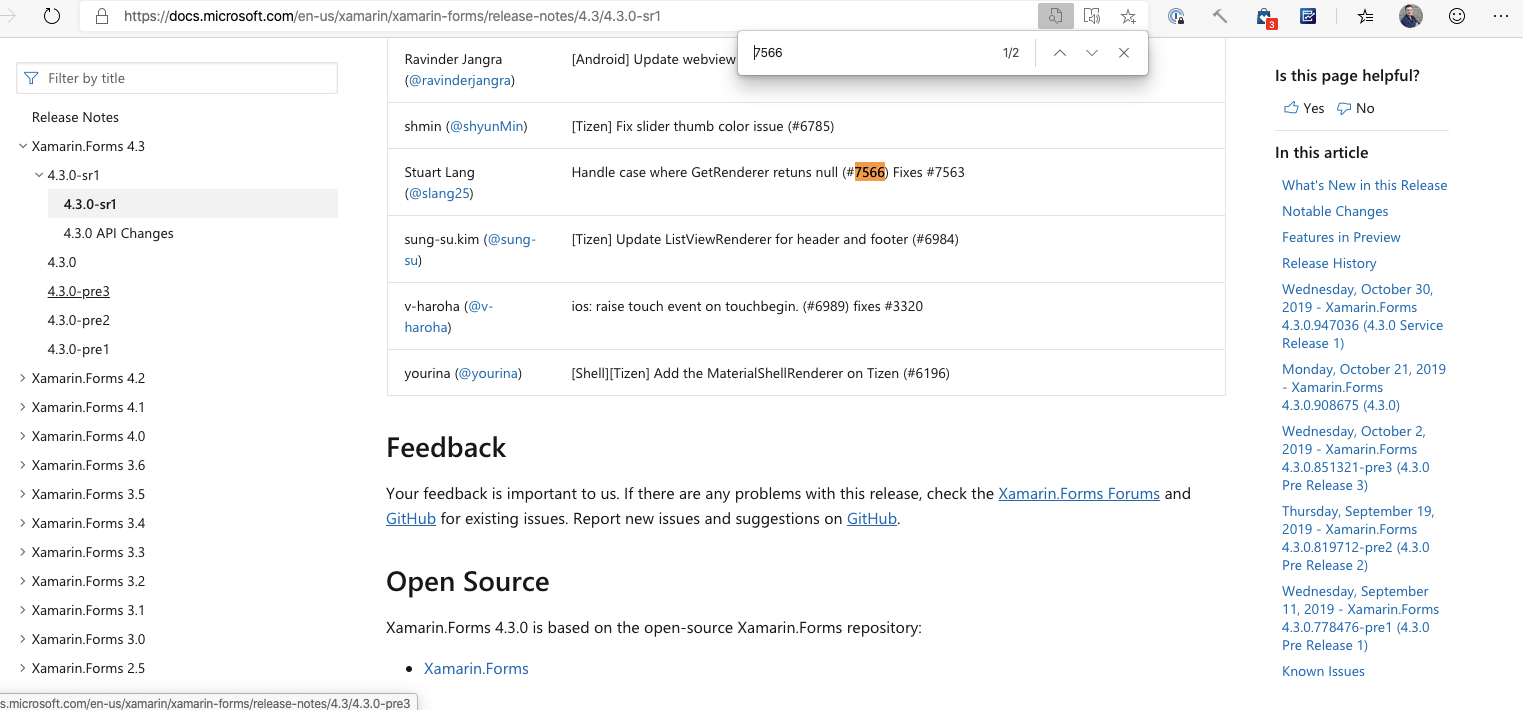1523x710 pixels.
Task: Open @yourina profile link
Action: coord(488,373)
